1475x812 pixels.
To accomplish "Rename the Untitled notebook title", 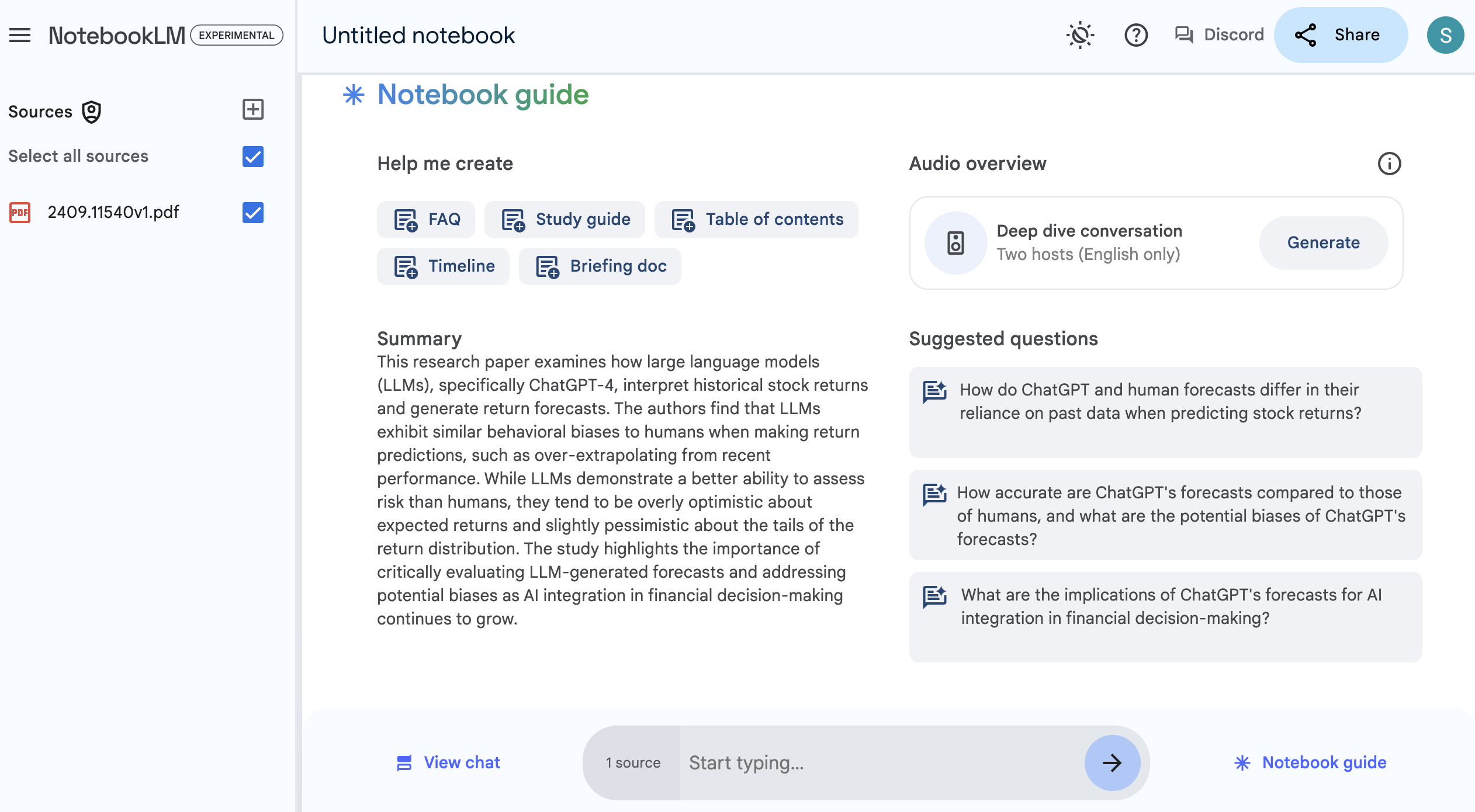I will (x=418, y=36).
